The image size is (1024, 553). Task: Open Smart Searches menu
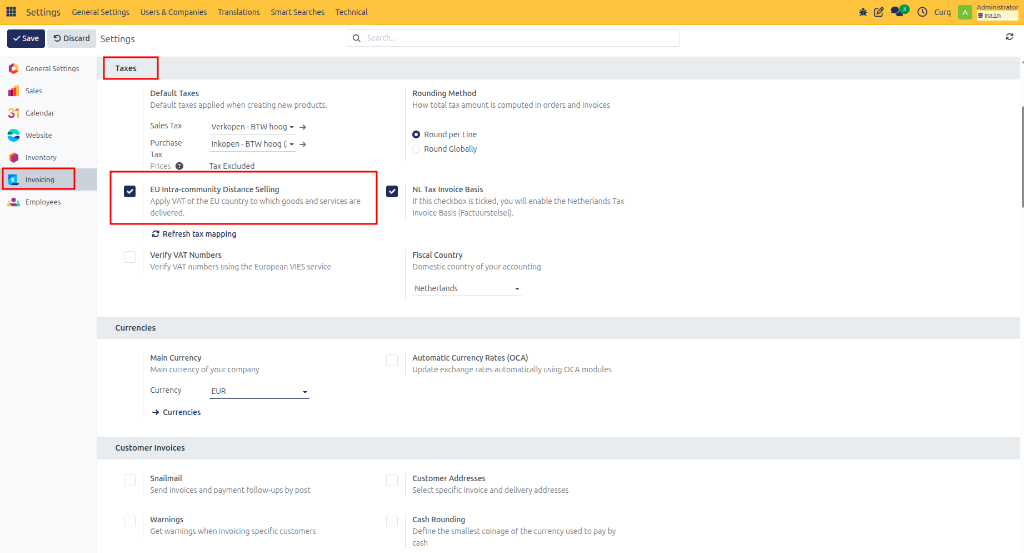tap(297, 12)
